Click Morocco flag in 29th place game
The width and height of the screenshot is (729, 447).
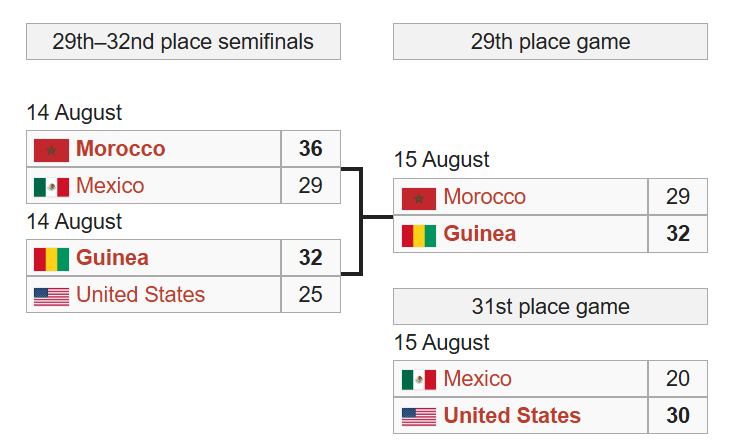click(419, 199)
